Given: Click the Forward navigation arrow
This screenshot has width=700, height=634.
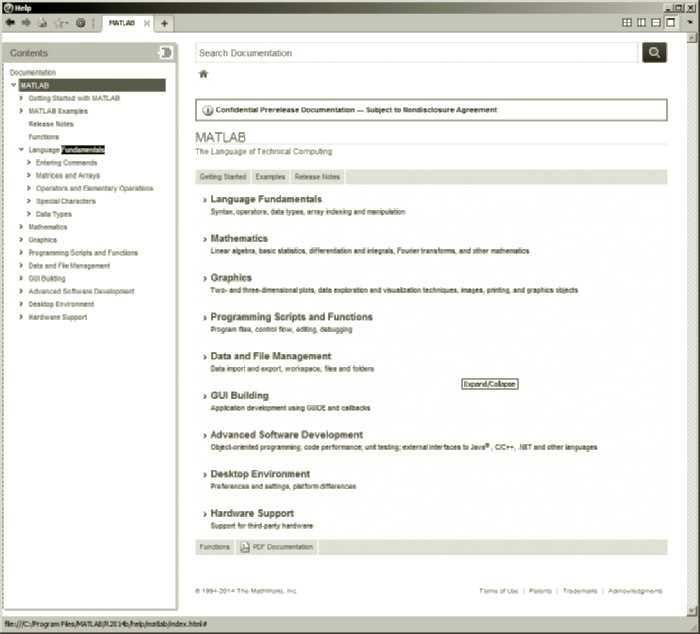Looking at the screenshot, I should tap(26, 23).
